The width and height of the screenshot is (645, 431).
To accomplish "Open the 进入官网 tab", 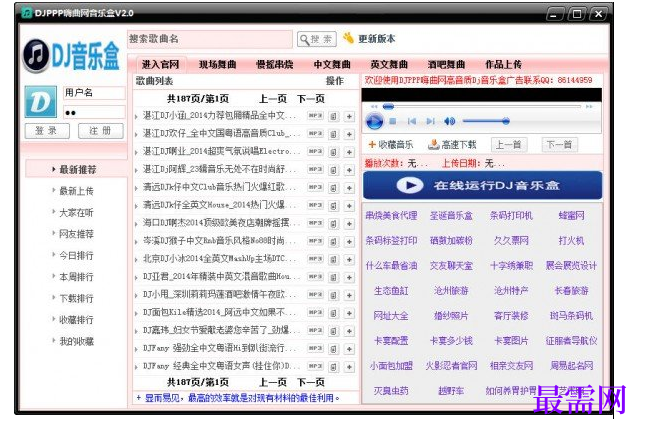I will point(160,65).
